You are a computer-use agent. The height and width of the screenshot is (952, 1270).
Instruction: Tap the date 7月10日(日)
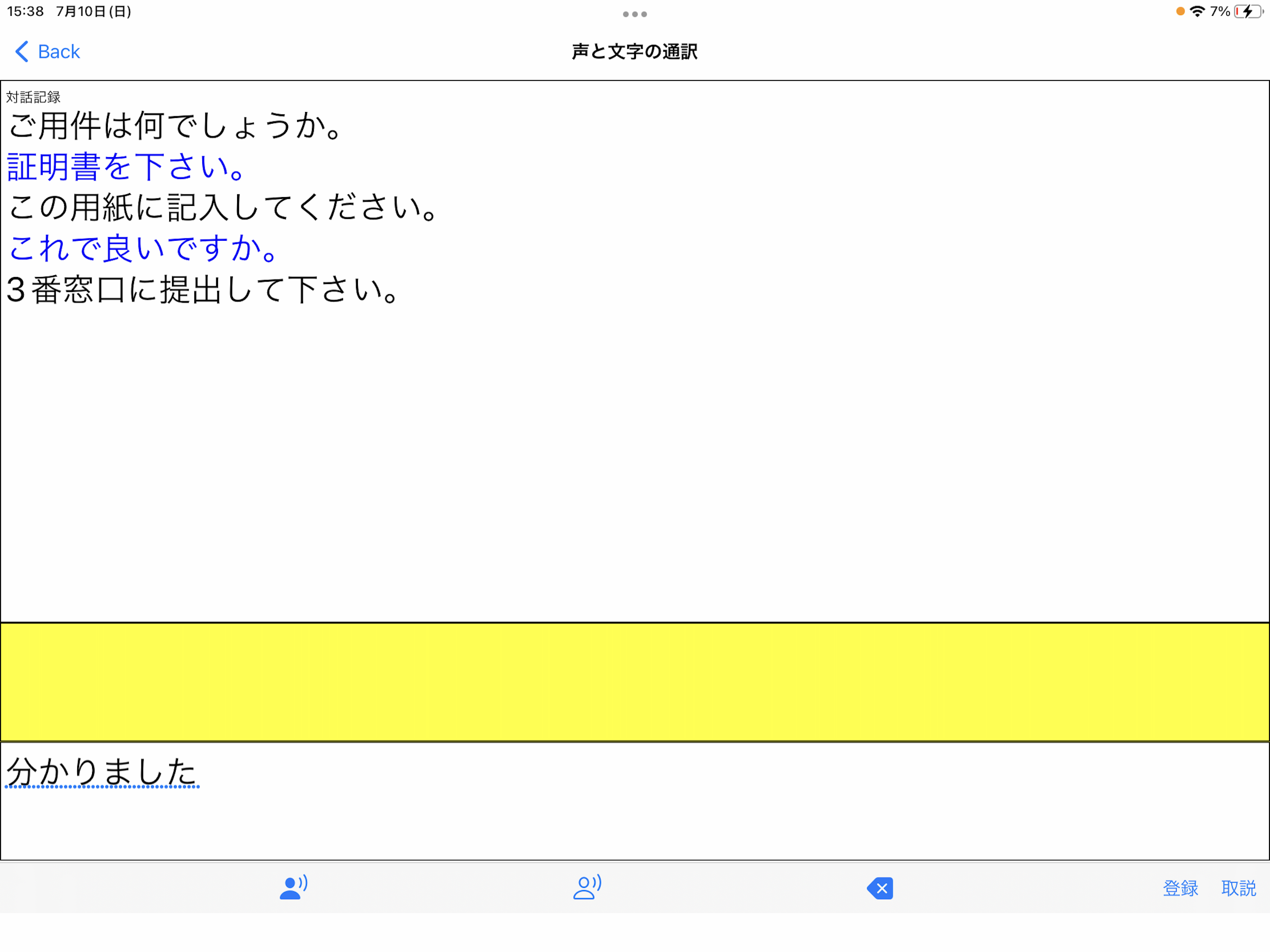[x=93, y=12]
